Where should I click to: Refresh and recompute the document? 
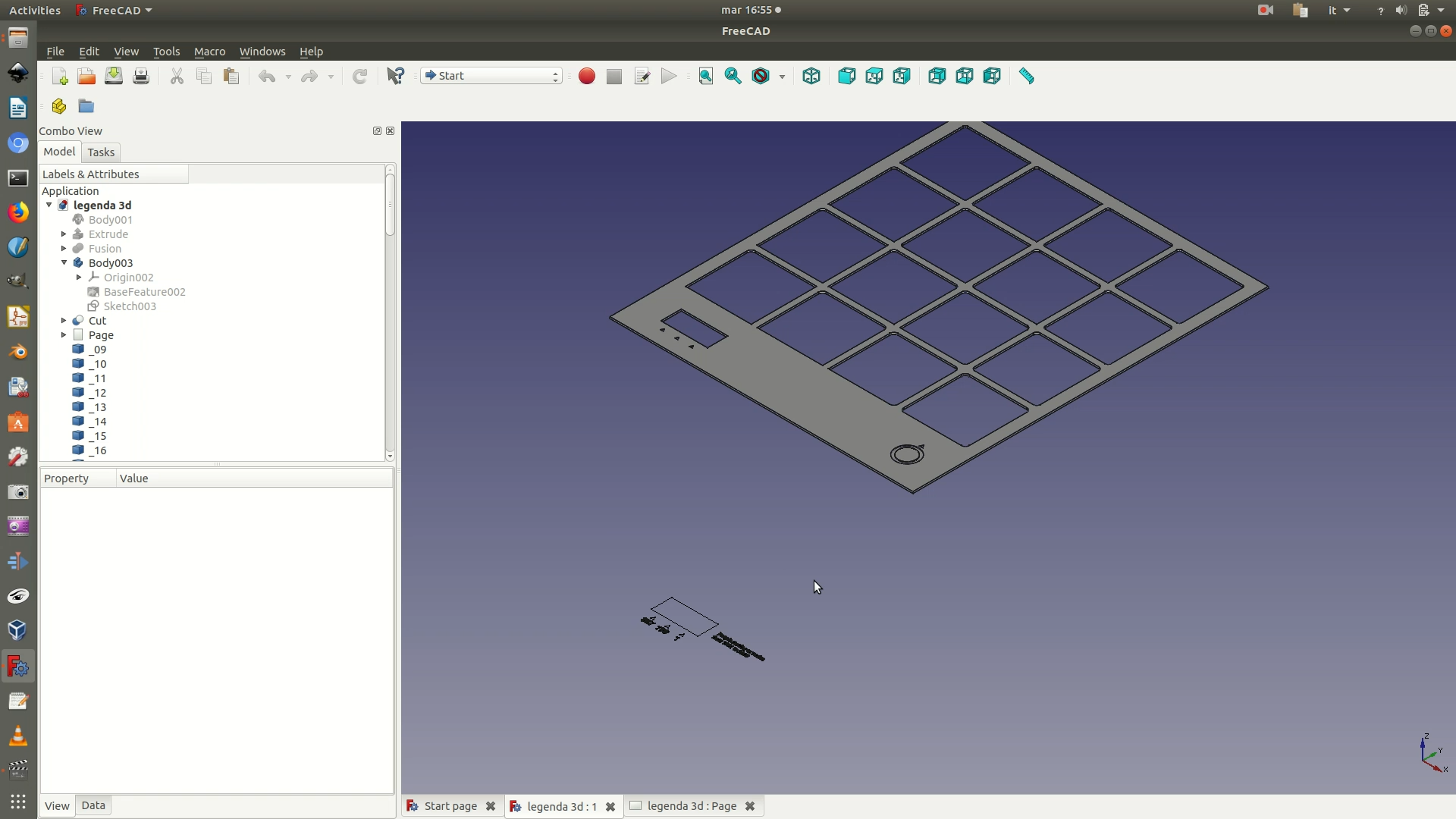[360, 76]
